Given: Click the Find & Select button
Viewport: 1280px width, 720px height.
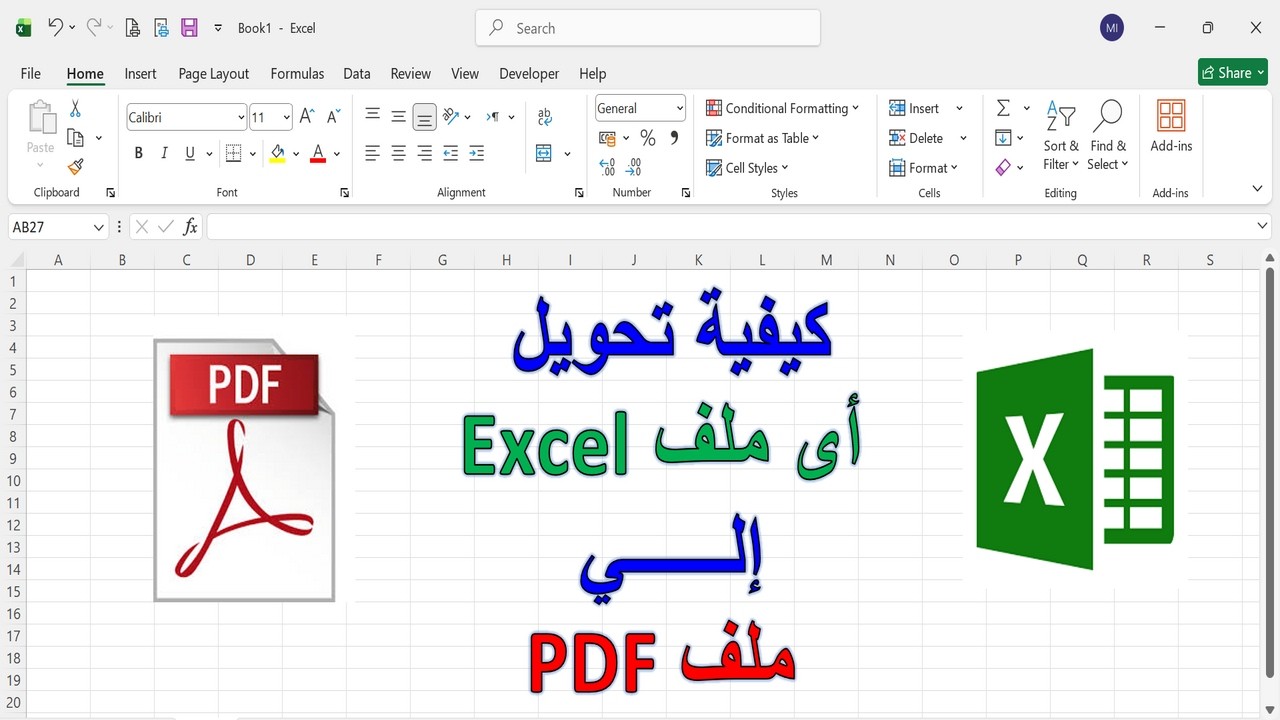Looking at the screenshot, I should coord(1107,135).
